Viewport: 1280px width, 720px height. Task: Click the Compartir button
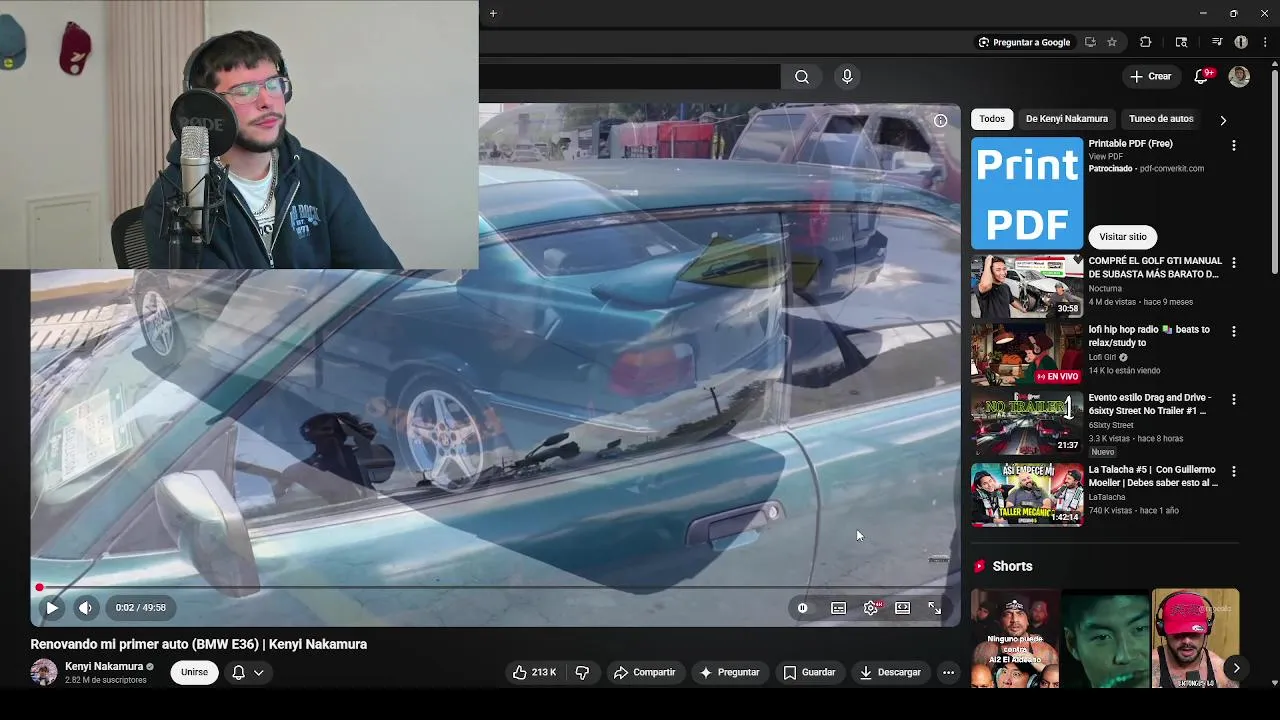pos(644,672)
